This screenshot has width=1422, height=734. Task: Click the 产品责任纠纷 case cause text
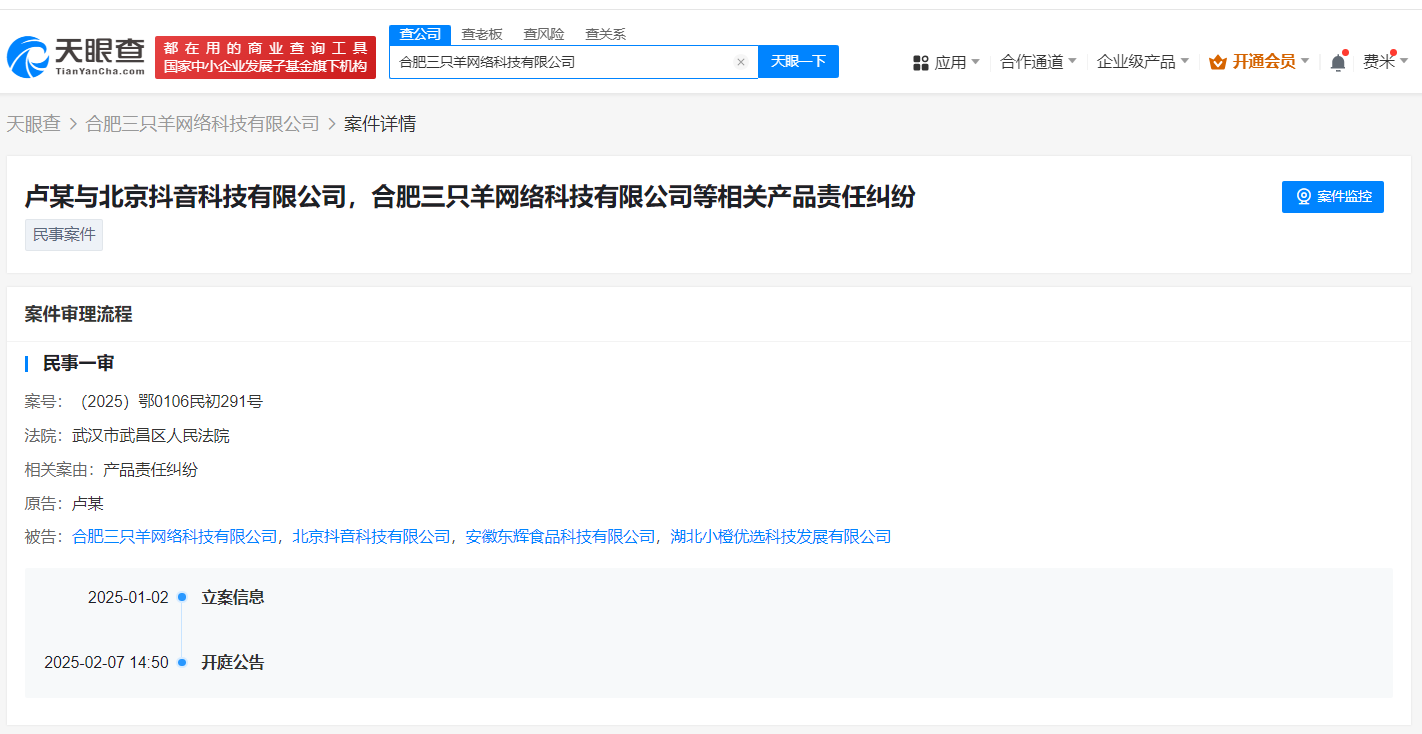(150, 470)
